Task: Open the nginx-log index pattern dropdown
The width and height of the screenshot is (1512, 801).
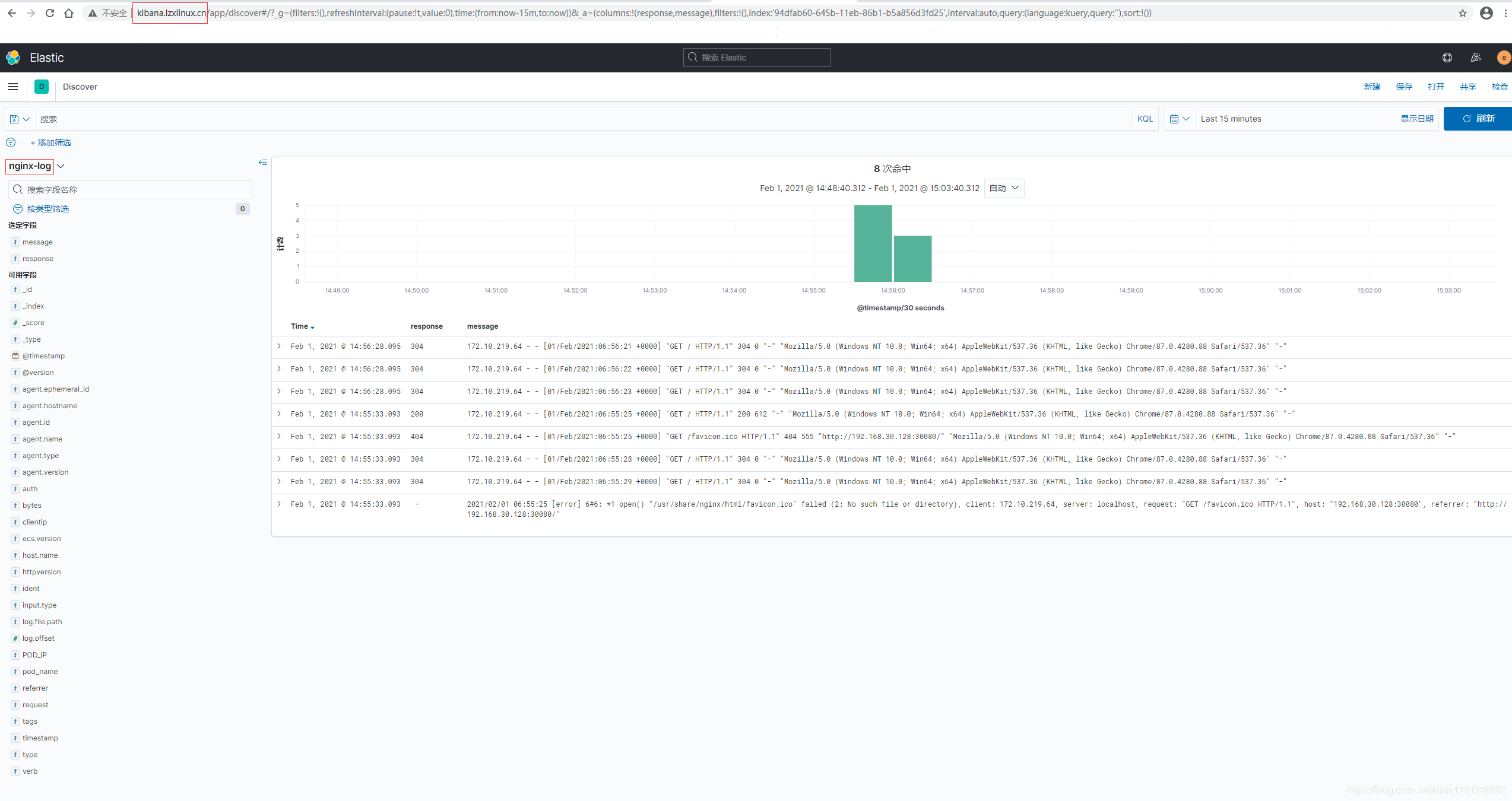Action: click(x=36, y=166)
